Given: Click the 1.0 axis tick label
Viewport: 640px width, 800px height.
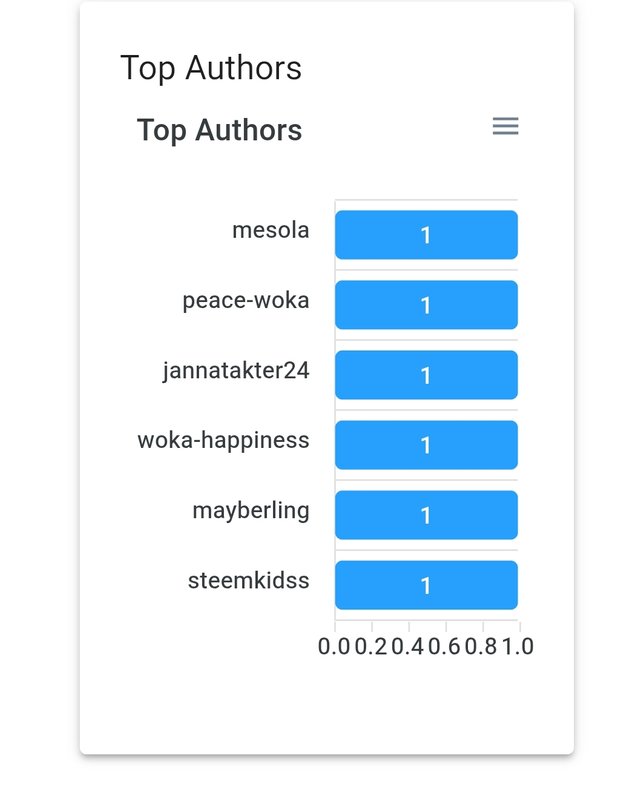Looking at the screenshot, I should [x=518, y=646].
